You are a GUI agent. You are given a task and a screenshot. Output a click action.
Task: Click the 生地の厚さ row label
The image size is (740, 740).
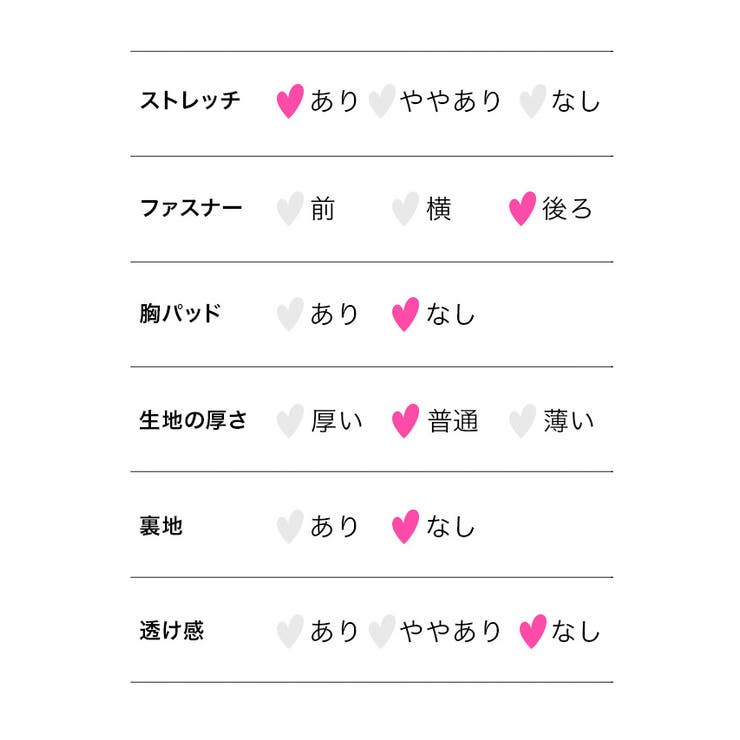(x=193, y=420)
